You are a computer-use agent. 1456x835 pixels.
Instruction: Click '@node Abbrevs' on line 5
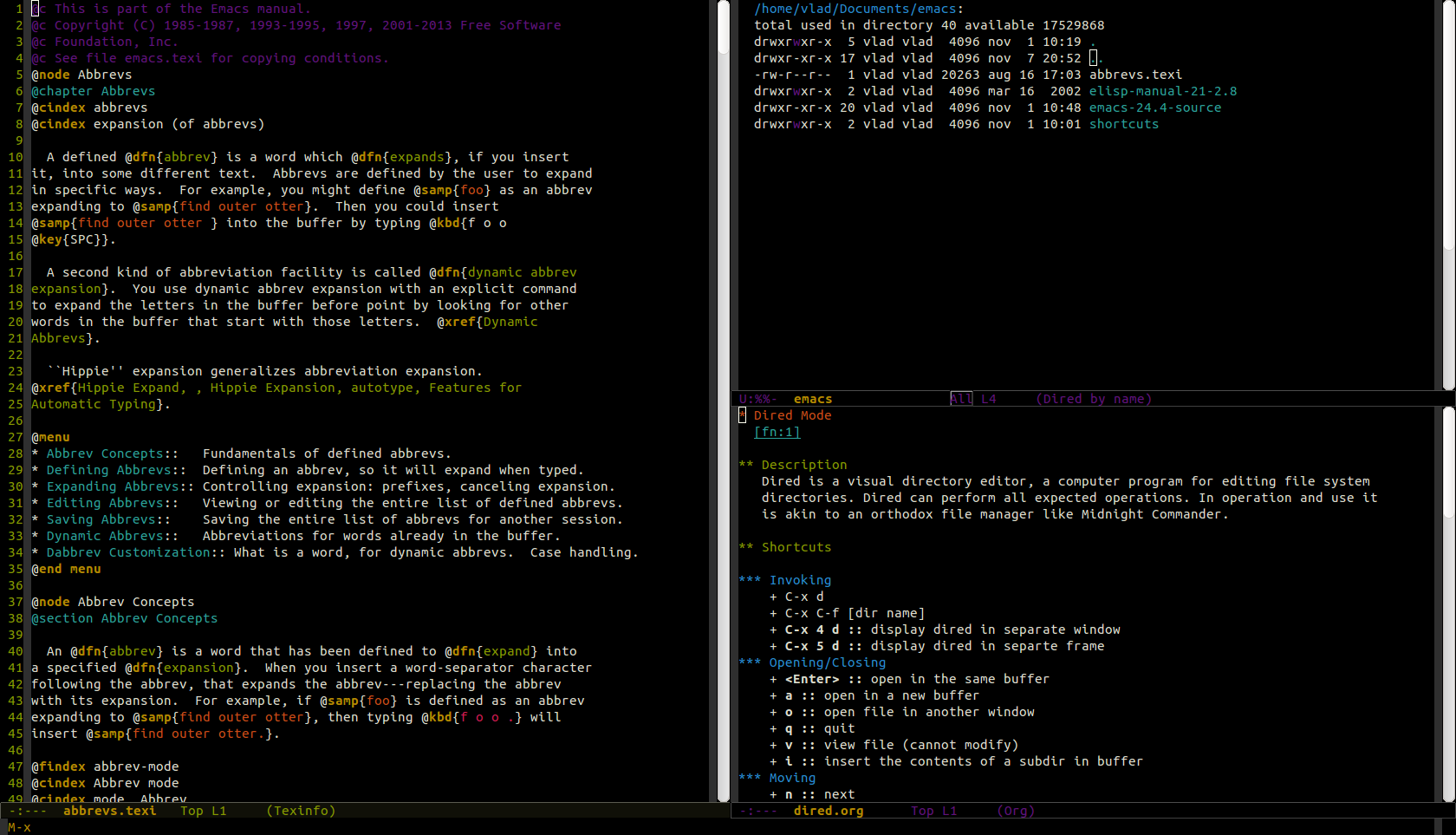(x=81, y=75)
